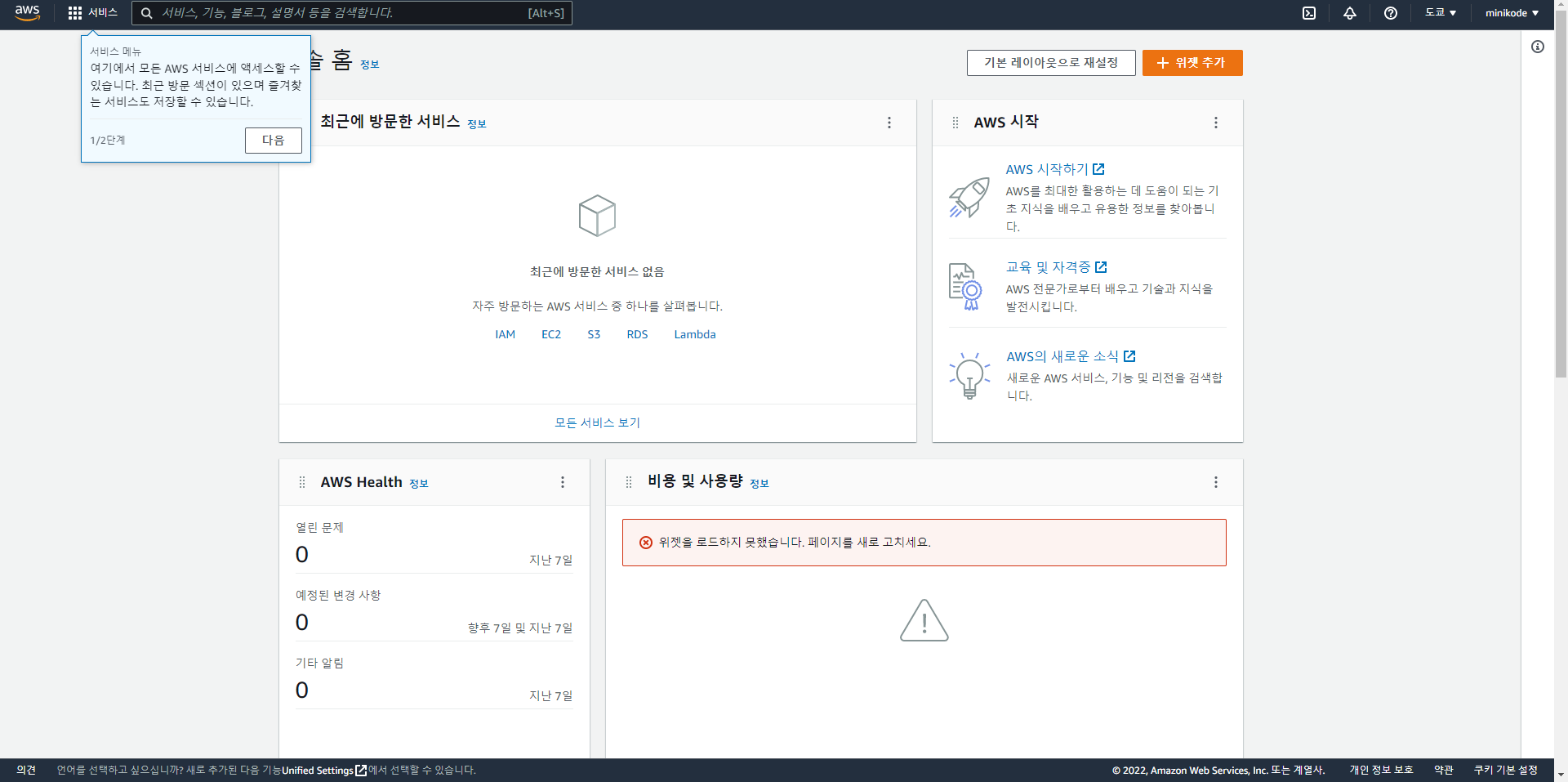The image size is (1568, 782).
Task: Click the external-link icon next to 교육 및 자격증
Action: (x=1101, y=267)
